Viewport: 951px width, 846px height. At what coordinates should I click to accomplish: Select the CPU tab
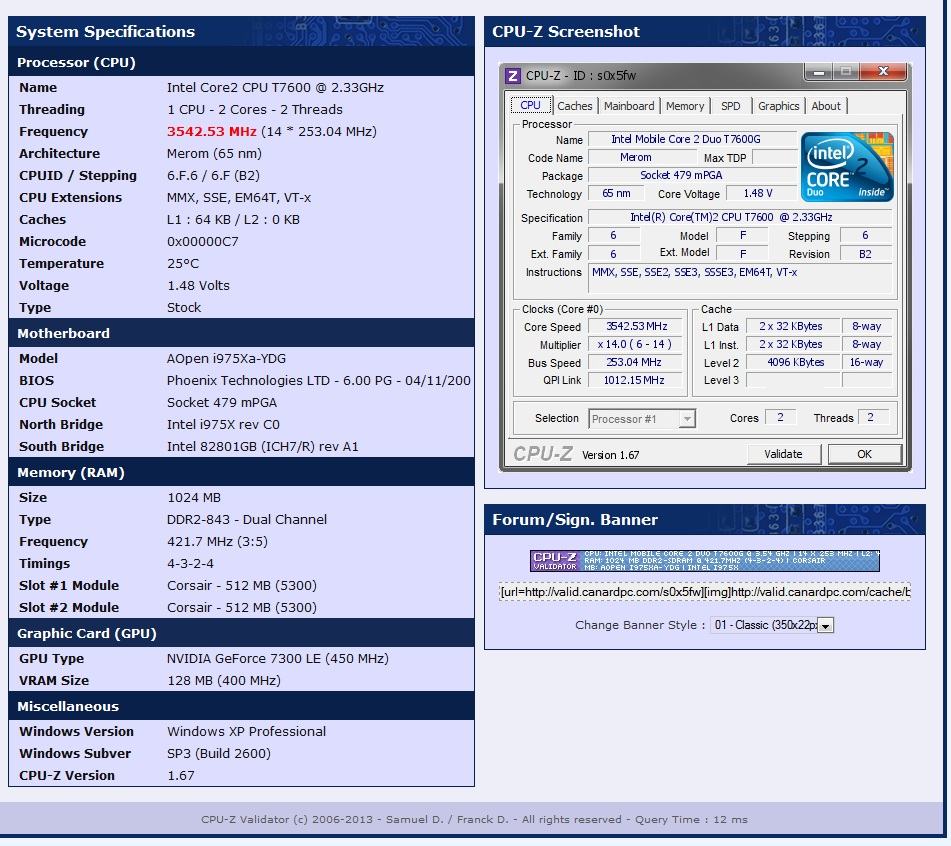click(530, 105)
